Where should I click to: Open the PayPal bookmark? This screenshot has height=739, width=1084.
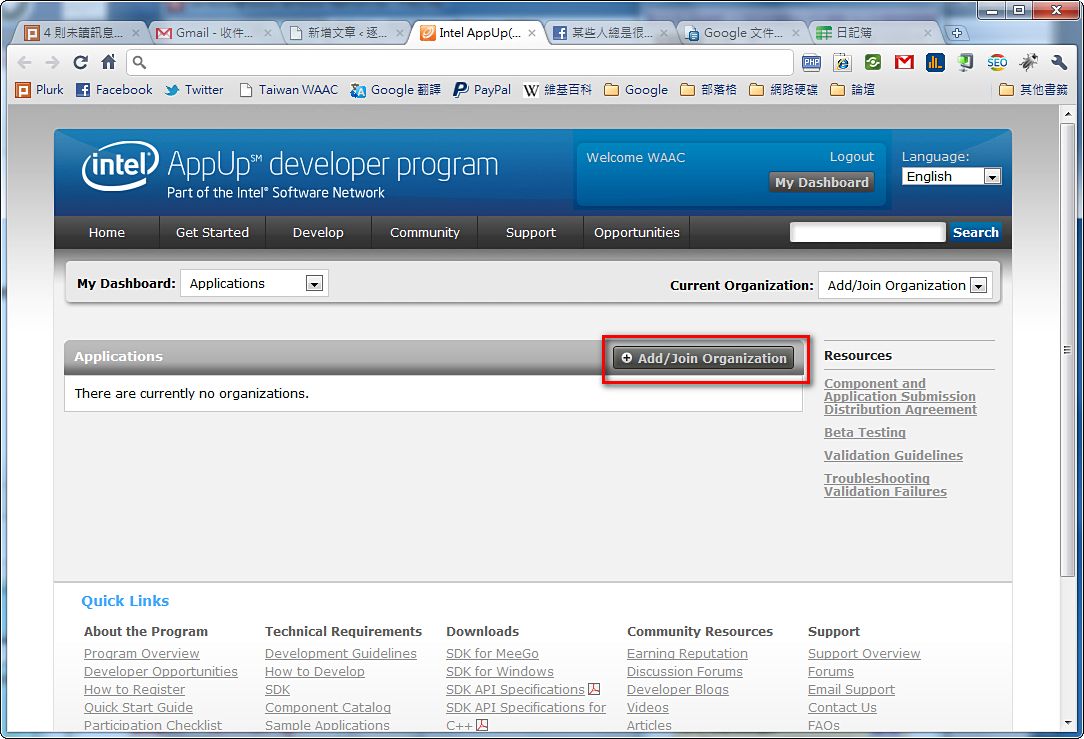482,90
